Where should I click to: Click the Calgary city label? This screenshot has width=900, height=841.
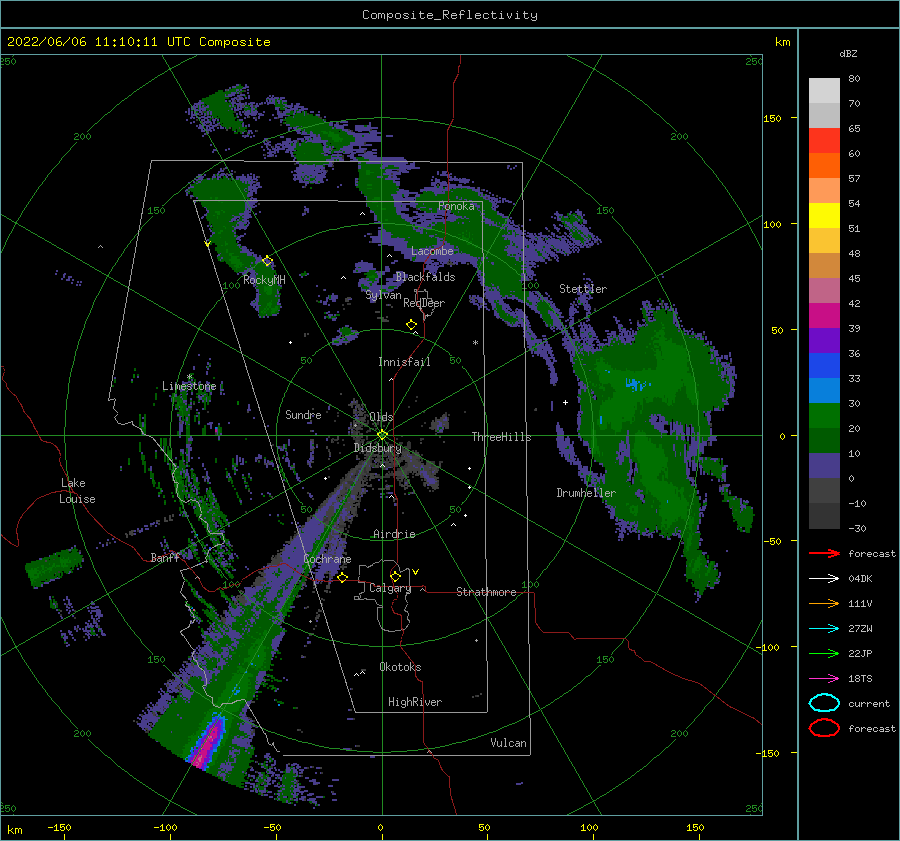[x=390, y=588]
